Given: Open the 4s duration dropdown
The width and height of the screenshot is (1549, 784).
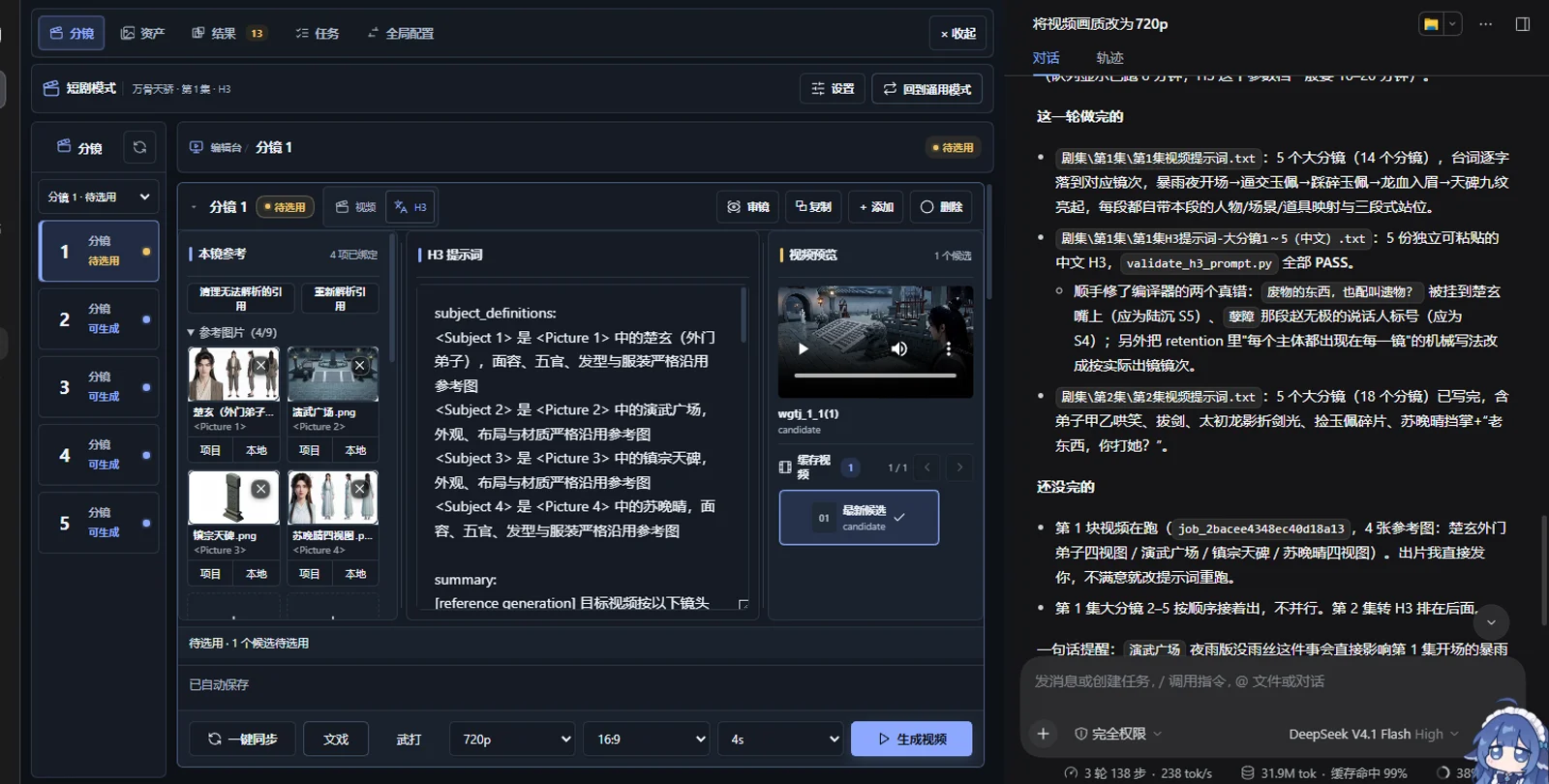Looking at the screenshot, I should coord(779,739).
